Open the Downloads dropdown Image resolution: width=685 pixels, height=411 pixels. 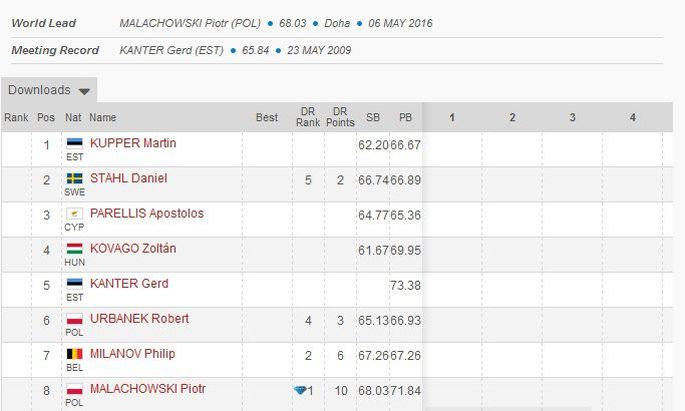pos(49,90)
